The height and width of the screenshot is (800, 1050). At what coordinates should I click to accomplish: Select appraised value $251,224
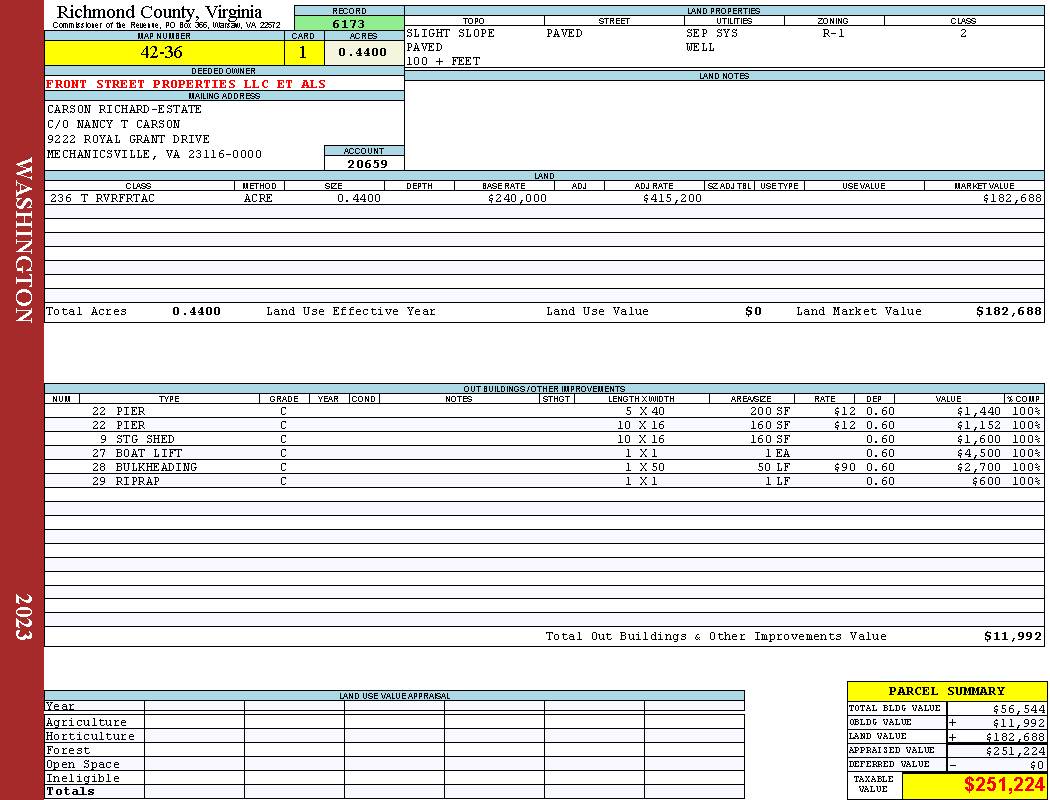[1015, 751]
